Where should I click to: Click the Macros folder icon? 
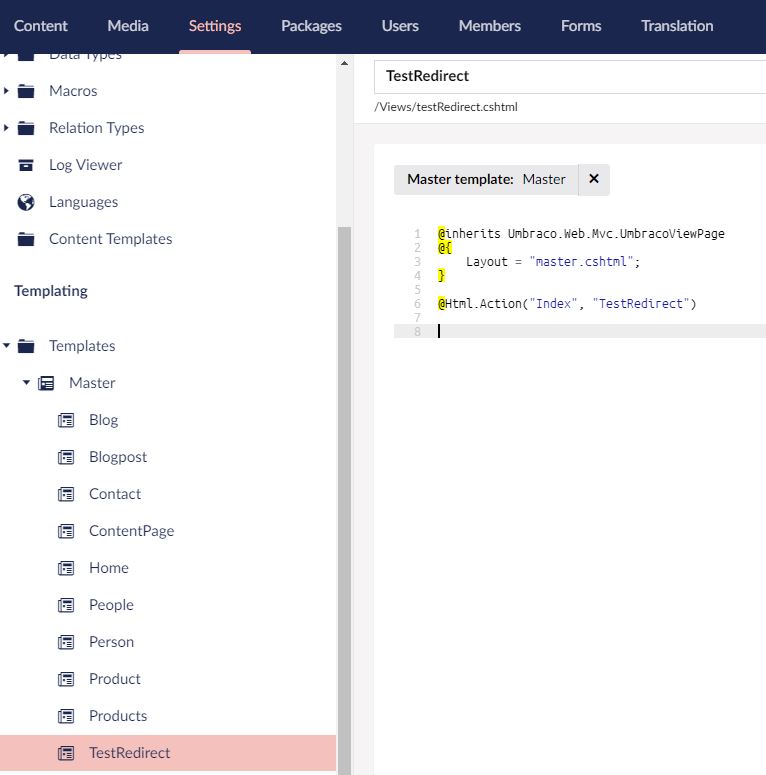(x=26, y=91)
